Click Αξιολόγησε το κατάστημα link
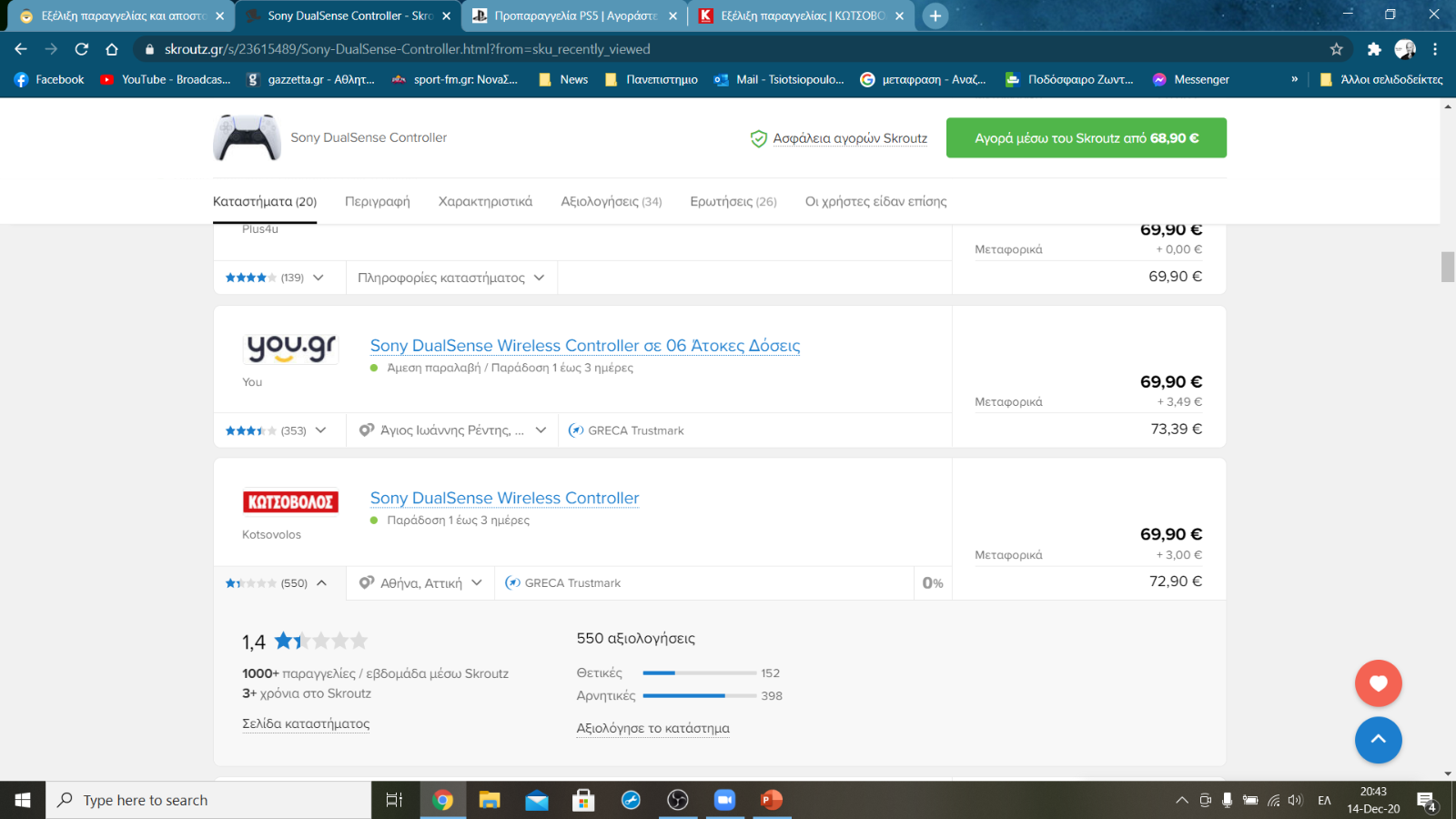This screenshot has width=1456, height=819. pos(652,728)
